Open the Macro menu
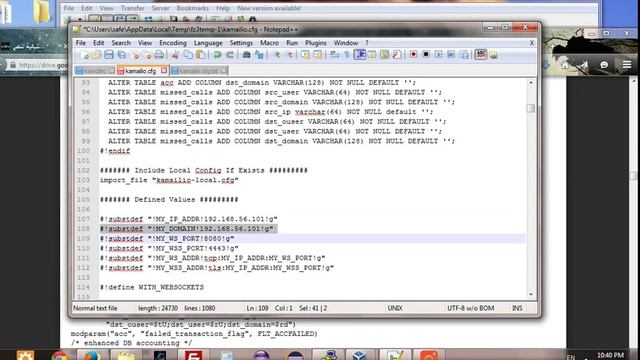 point(269,43)
